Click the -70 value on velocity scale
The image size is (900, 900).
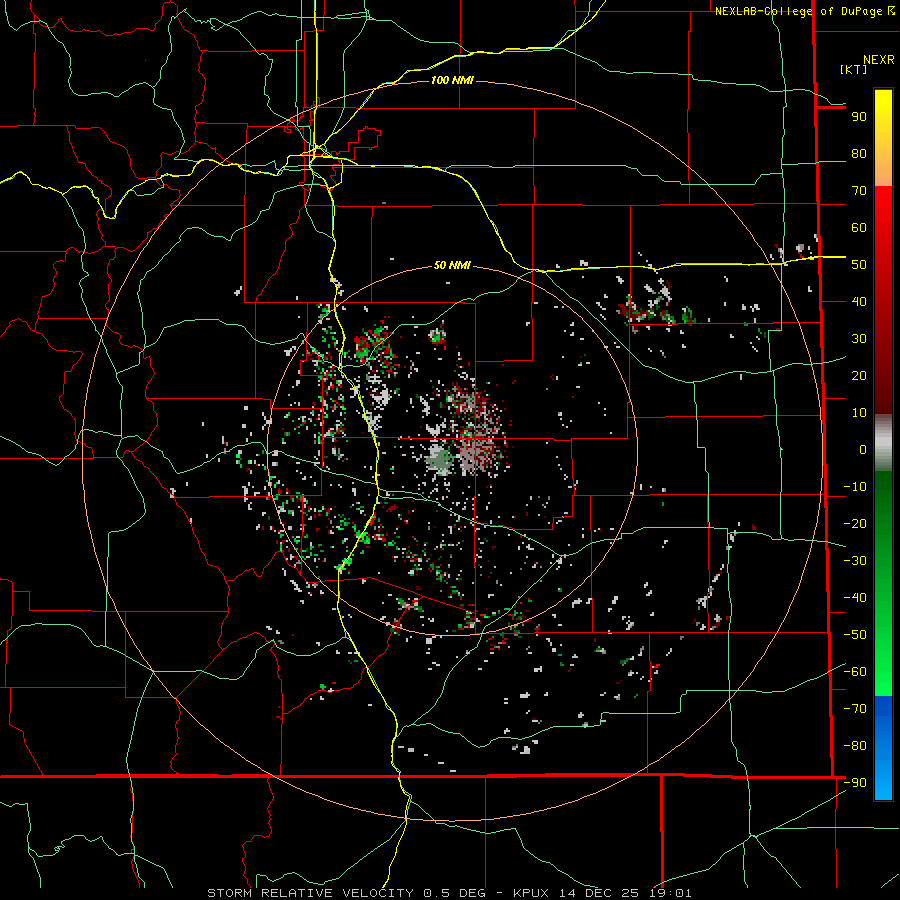pyautogui.click(x=855, y=709)
